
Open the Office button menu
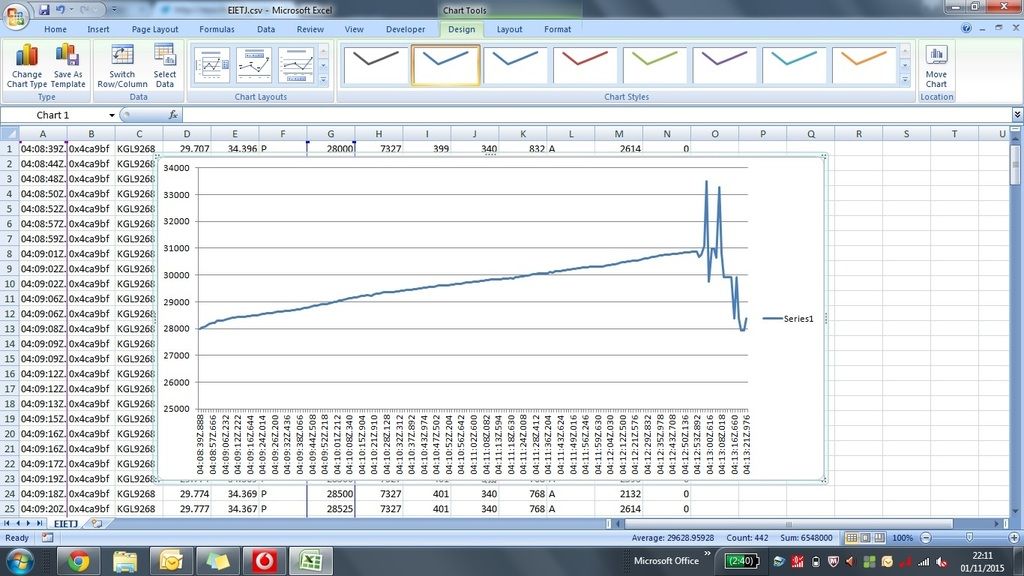16,14
